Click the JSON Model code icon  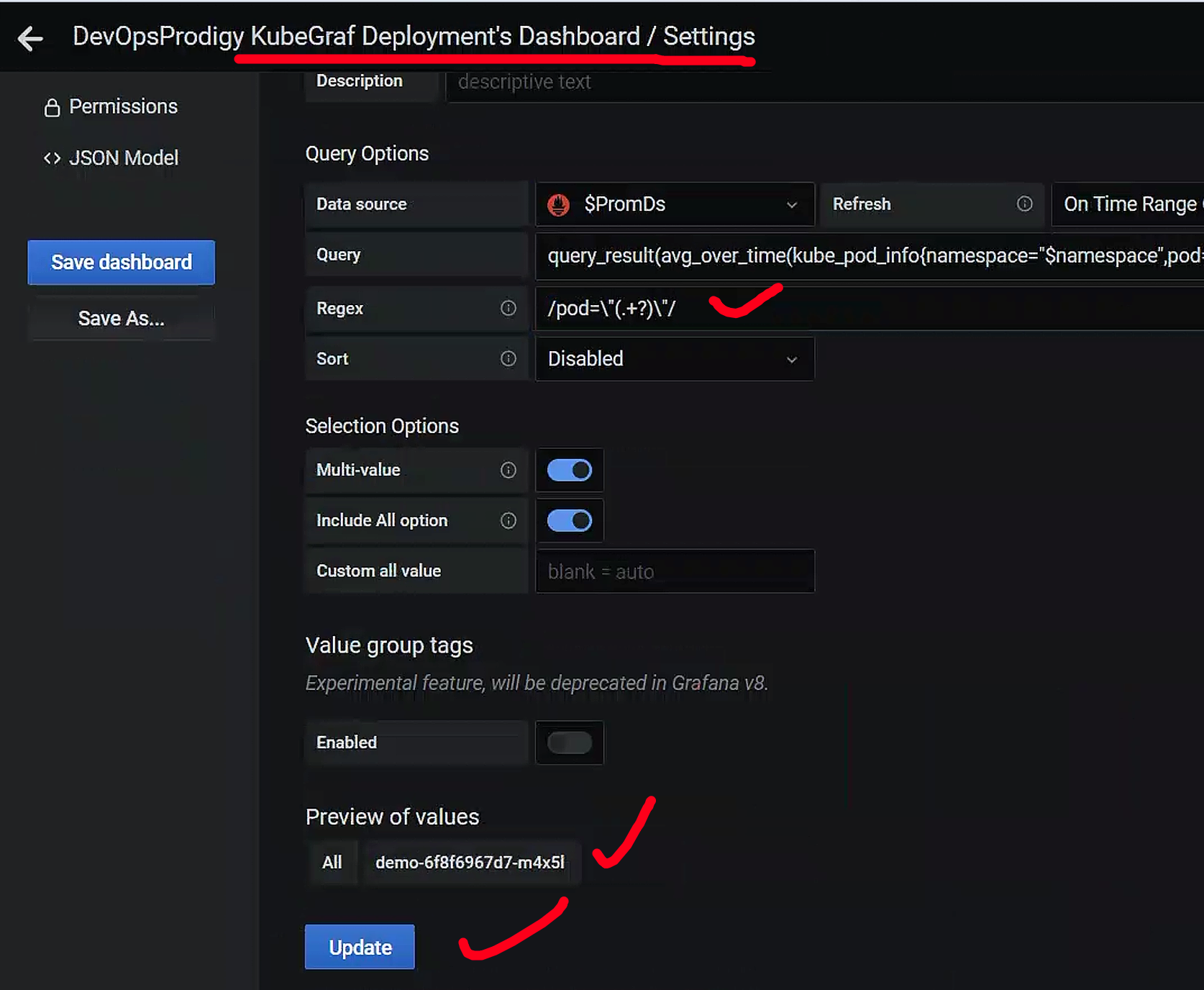(x=52, y=158)
